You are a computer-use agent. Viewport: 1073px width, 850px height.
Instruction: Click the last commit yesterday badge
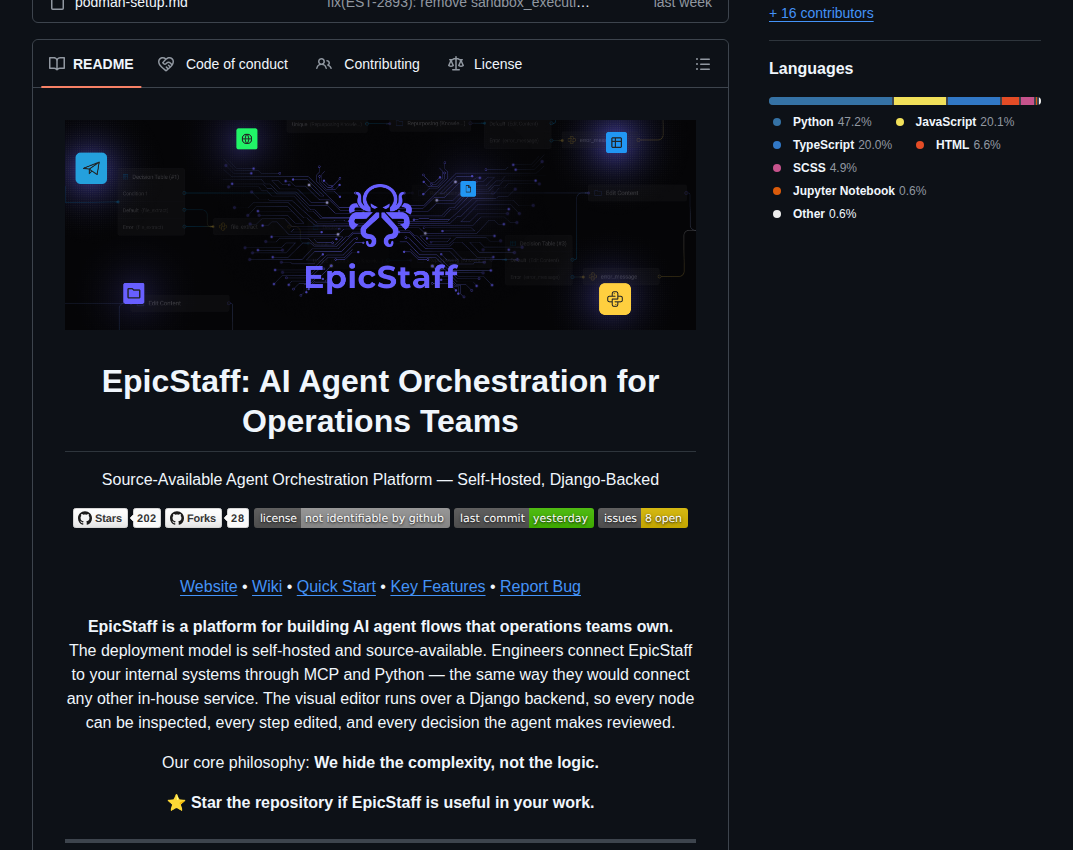coord(523,518)
